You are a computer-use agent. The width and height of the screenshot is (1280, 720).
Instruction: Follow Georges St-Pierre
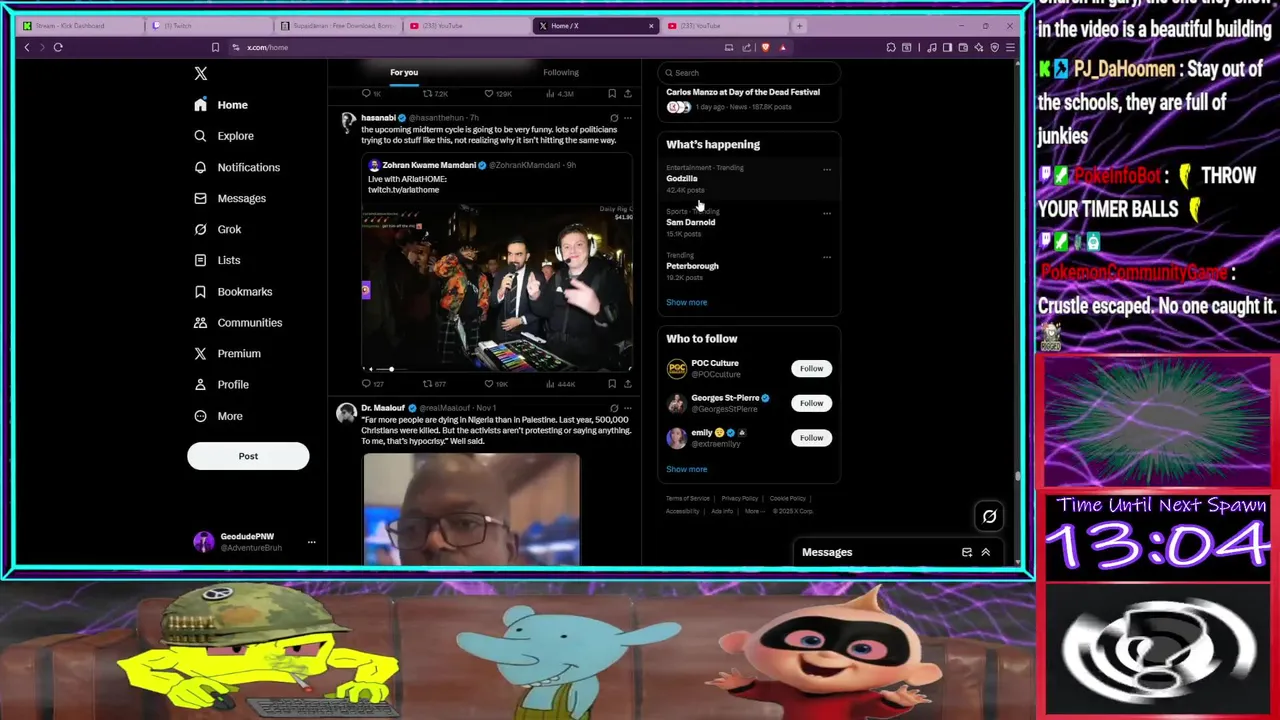click(x=811, y=403)
